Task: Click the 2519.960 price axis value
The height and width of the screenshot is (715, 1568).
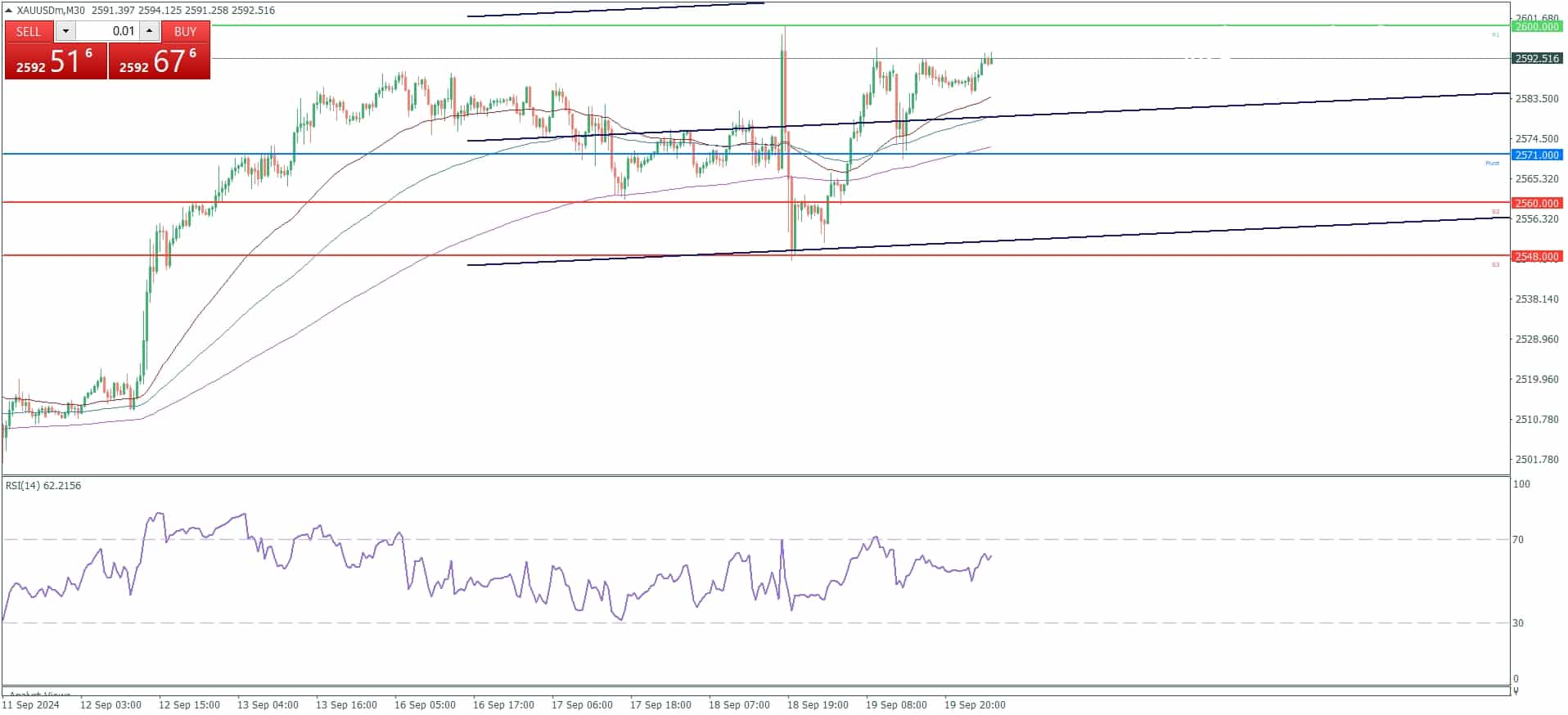Action: [1537, 379]
